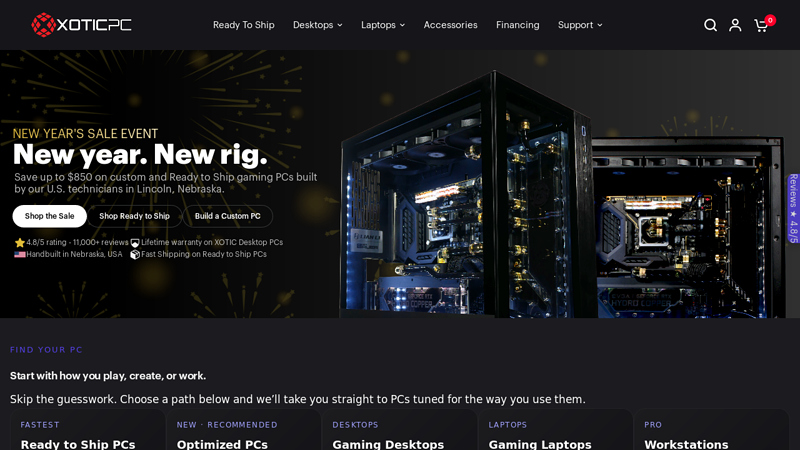Click the left PC tower hero image
The width and height of the screenshot is (800, 450).
point(464,194)
